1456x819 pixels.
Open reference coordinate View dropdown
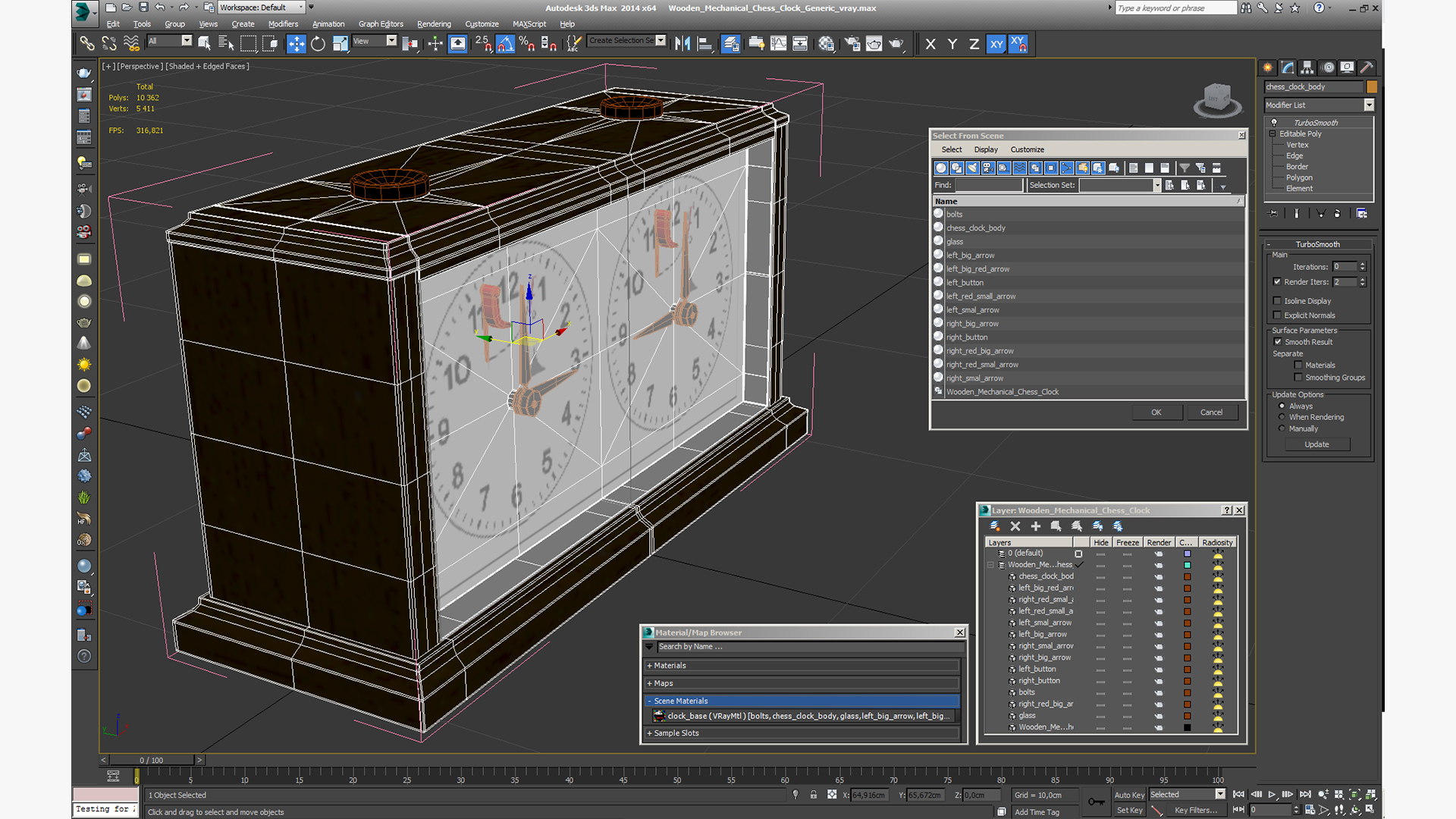pyautogui.click(x=391, y=41)
